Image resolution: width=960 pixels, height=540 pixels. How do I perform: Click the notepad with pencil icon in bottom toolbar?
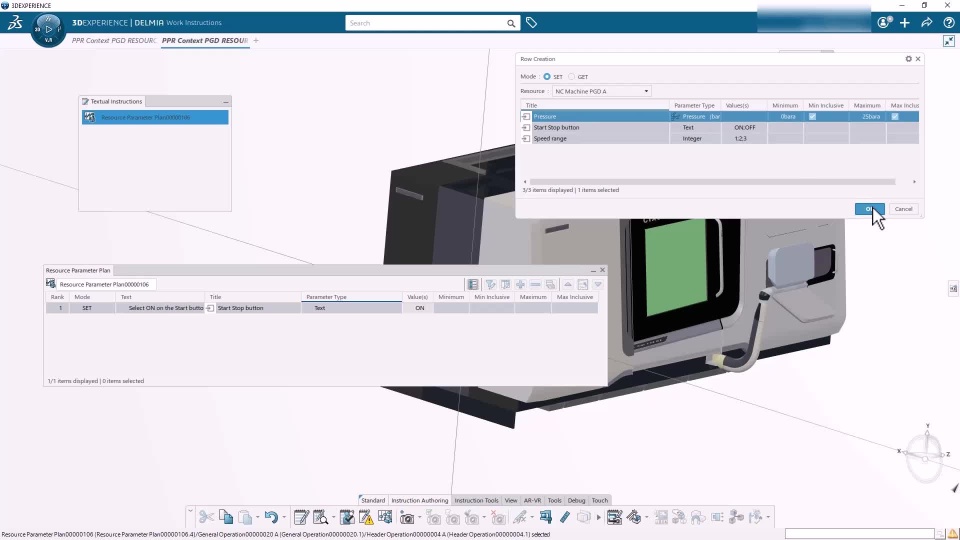pyautogui.click(x=301, y=517)
